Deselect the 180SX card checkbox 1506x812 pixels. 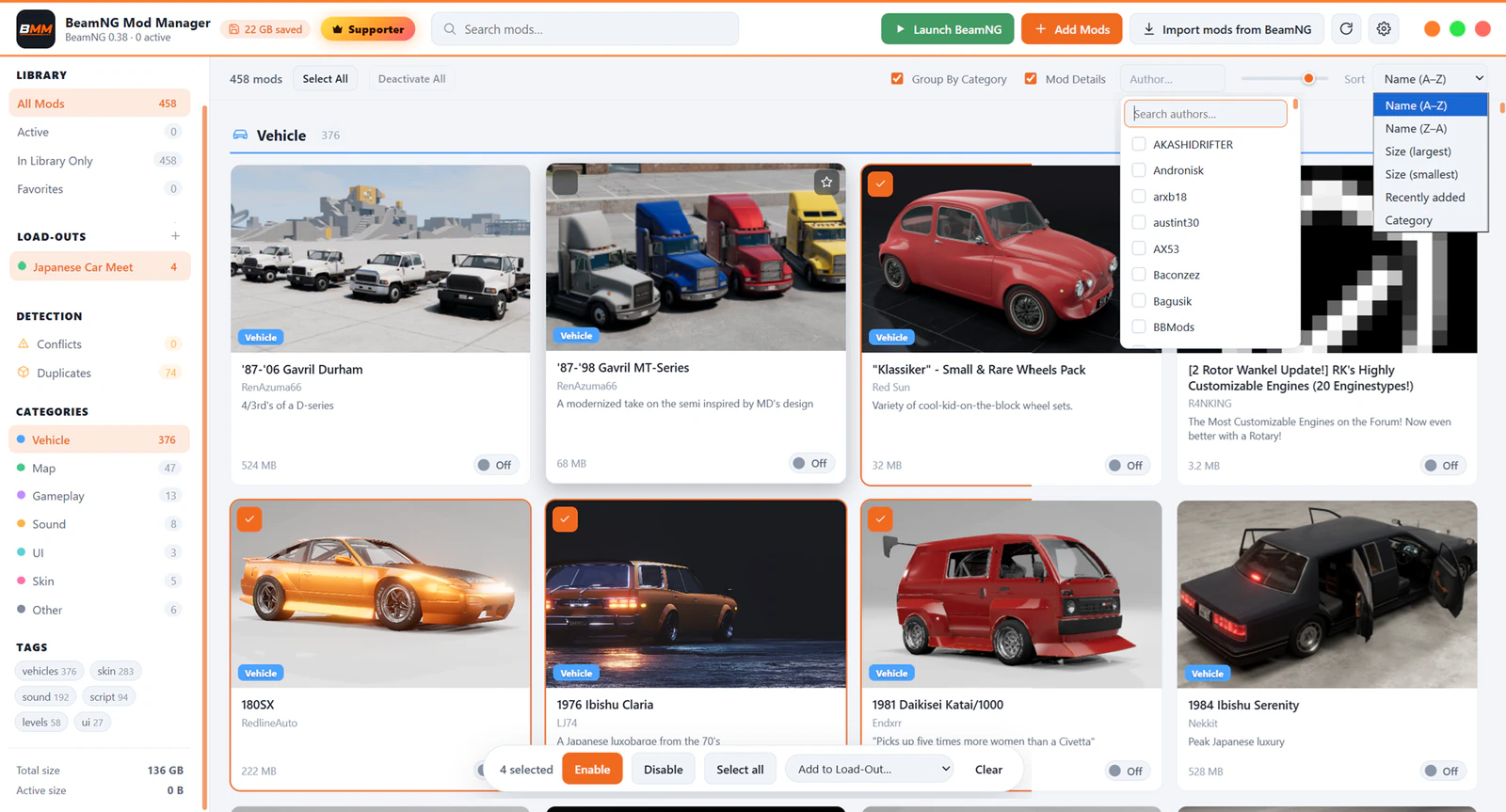pos(249,519)
